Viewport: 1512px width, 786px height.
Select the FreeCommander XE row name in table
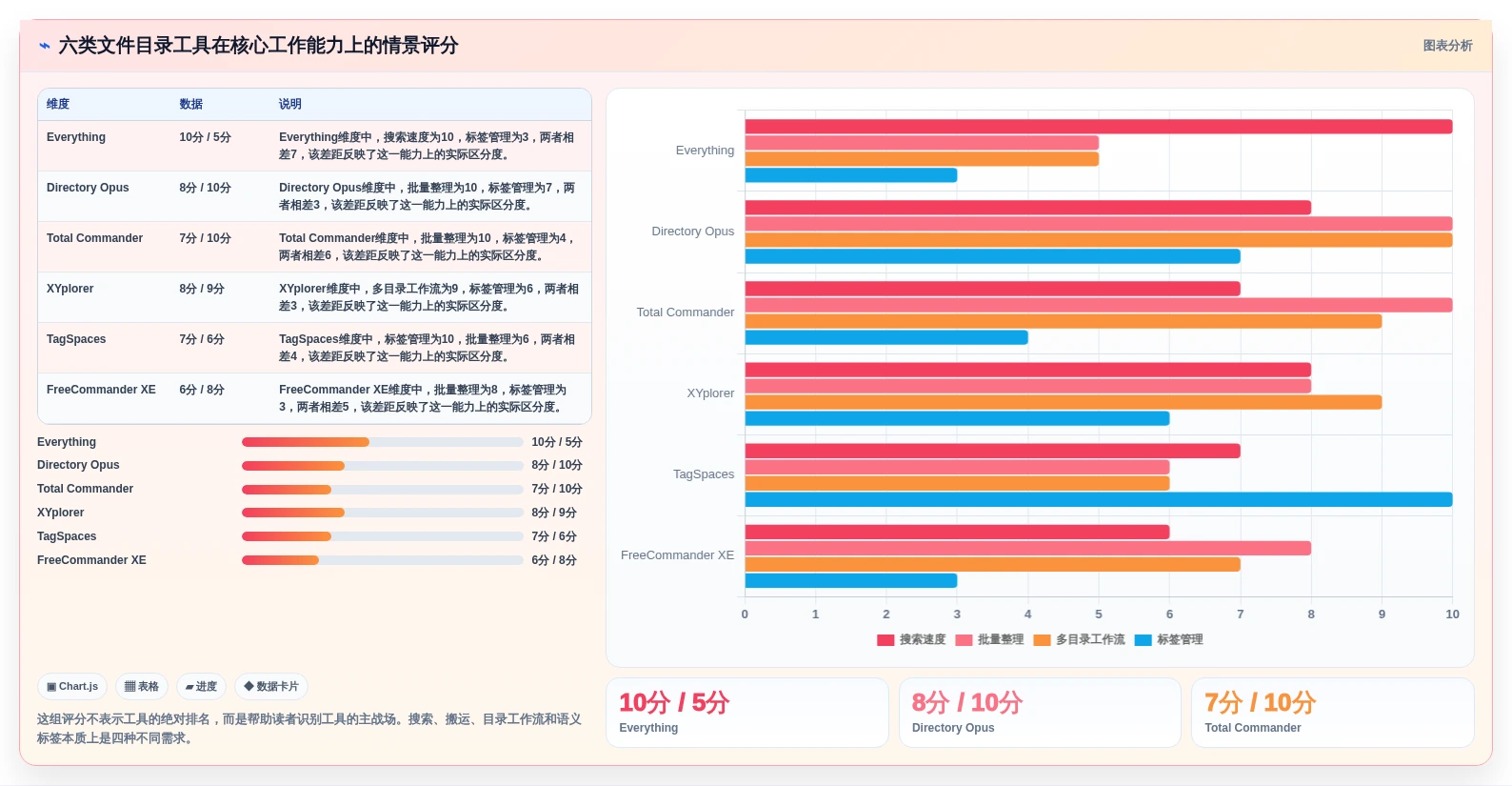click(x=101, y=390)
